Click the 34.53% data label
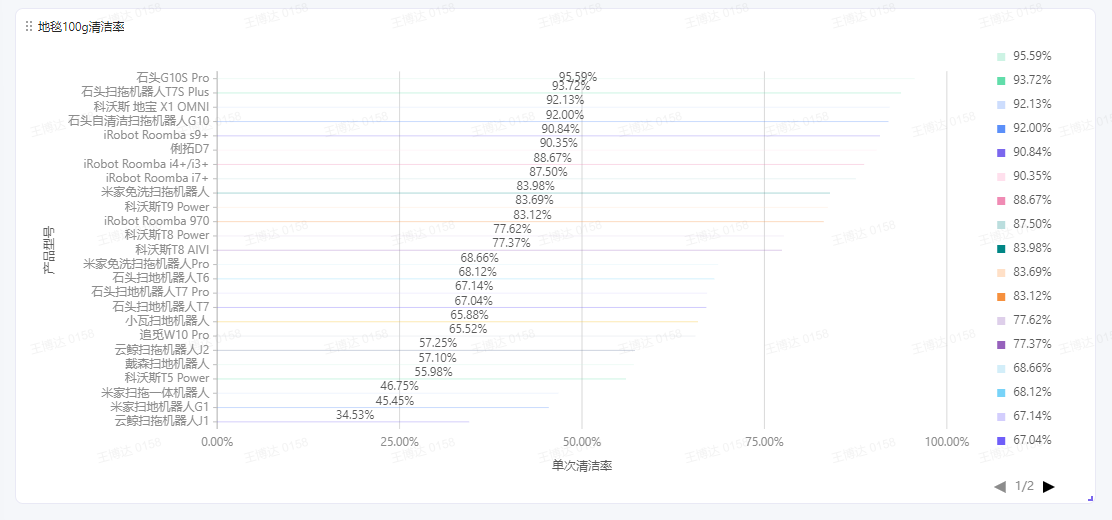 point(355,415)
